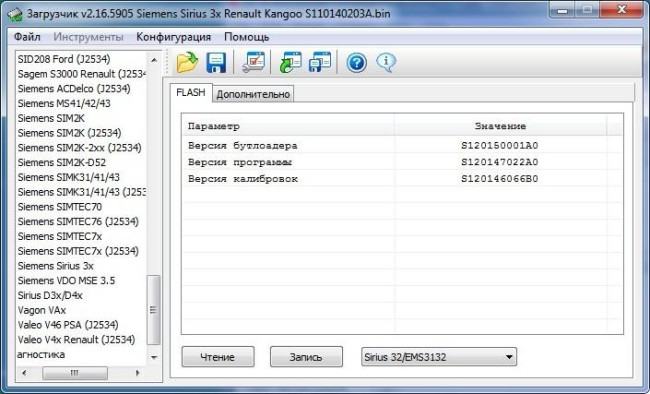Select Siemens SIMTEC70 item
The width and height of the screenshot is (650, 394).
coord(60,207)
